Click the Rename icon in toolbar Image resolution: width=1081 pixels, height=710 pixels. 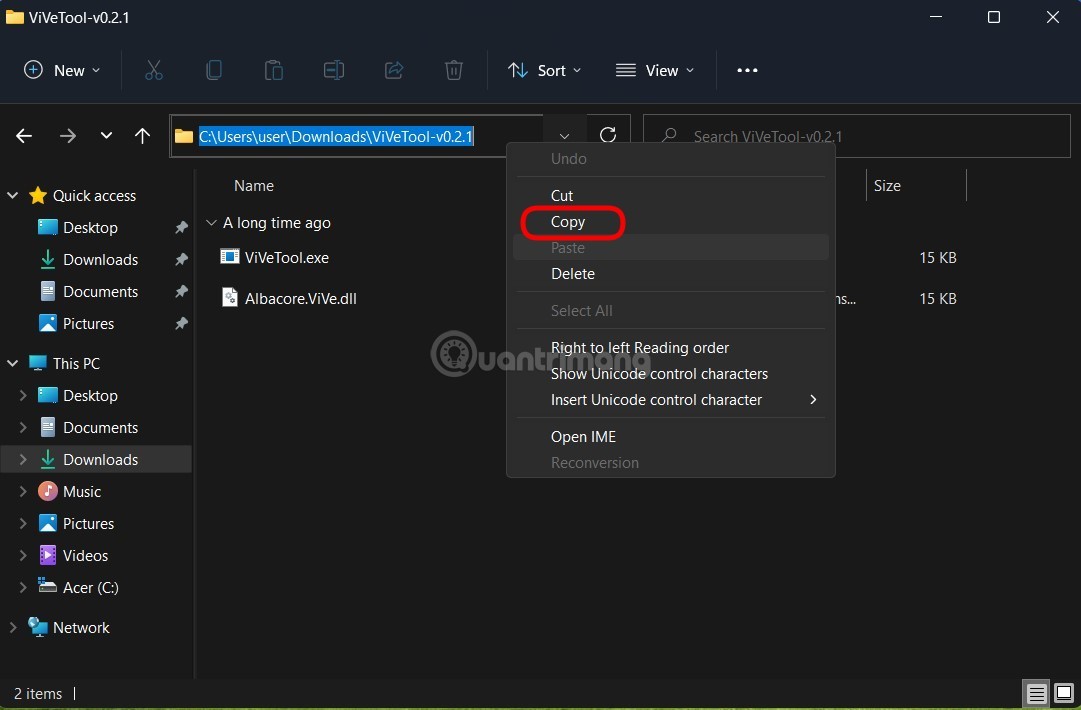333,70
